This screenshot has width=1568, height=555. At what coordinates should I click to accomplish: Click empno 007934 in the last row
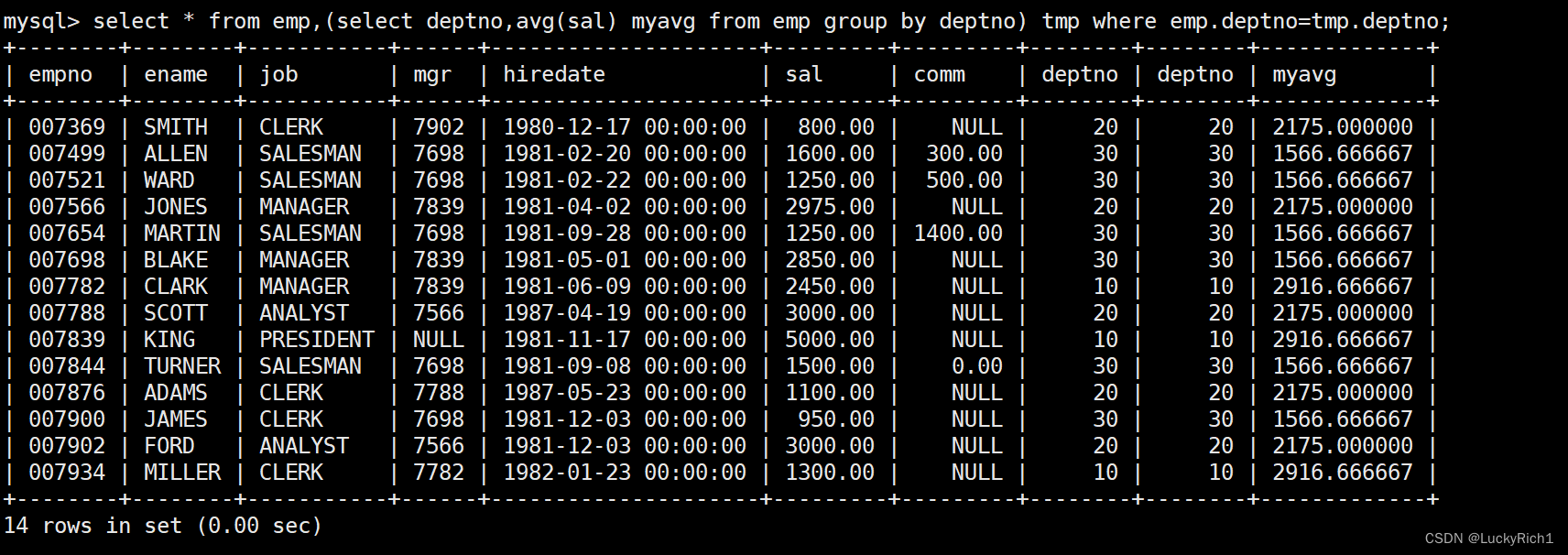(67, 473)
